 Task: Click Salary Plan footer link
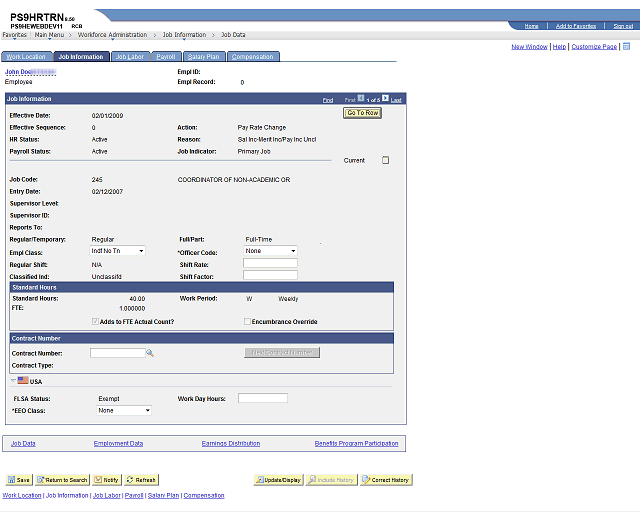163,495
